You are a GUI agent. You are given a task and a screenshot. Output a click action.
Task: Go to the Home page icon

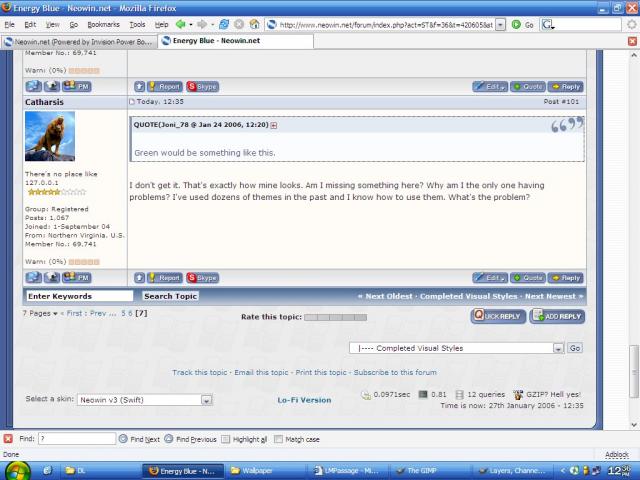tap(254, 24)
